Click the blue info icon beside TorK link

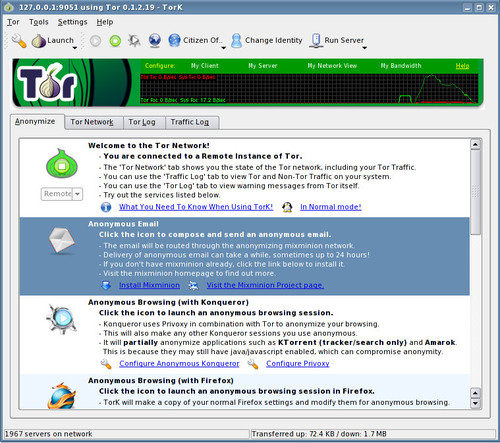pos(106,207)
